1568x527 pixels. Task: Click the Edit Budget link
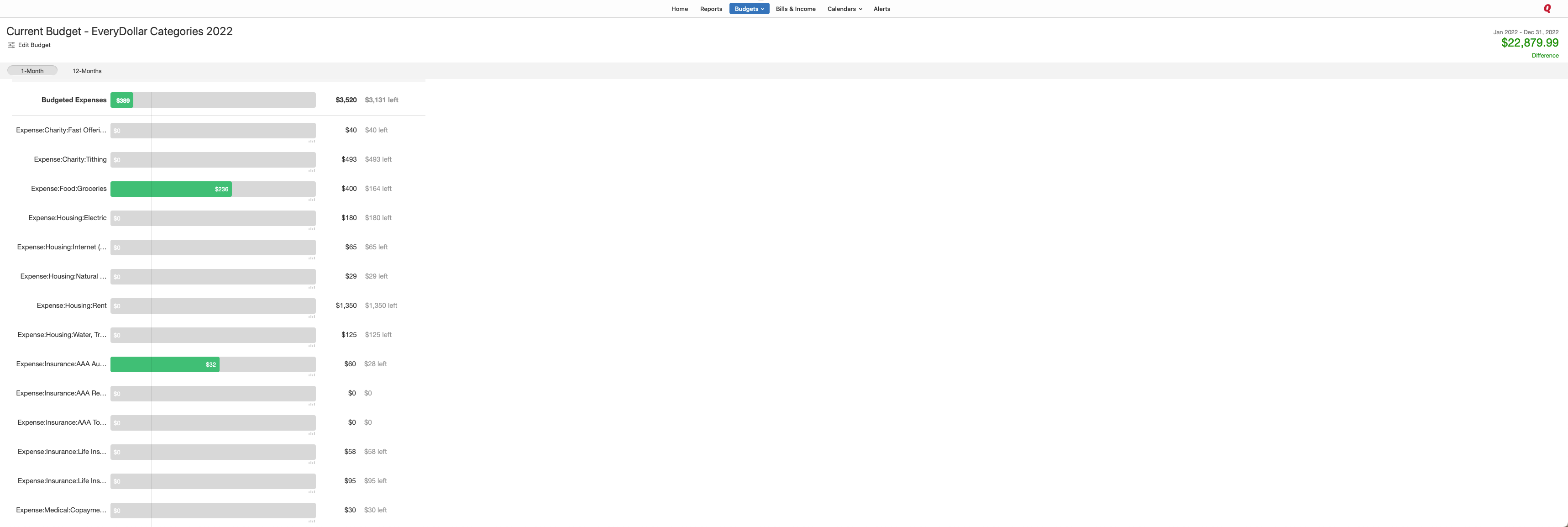point(35,44)
